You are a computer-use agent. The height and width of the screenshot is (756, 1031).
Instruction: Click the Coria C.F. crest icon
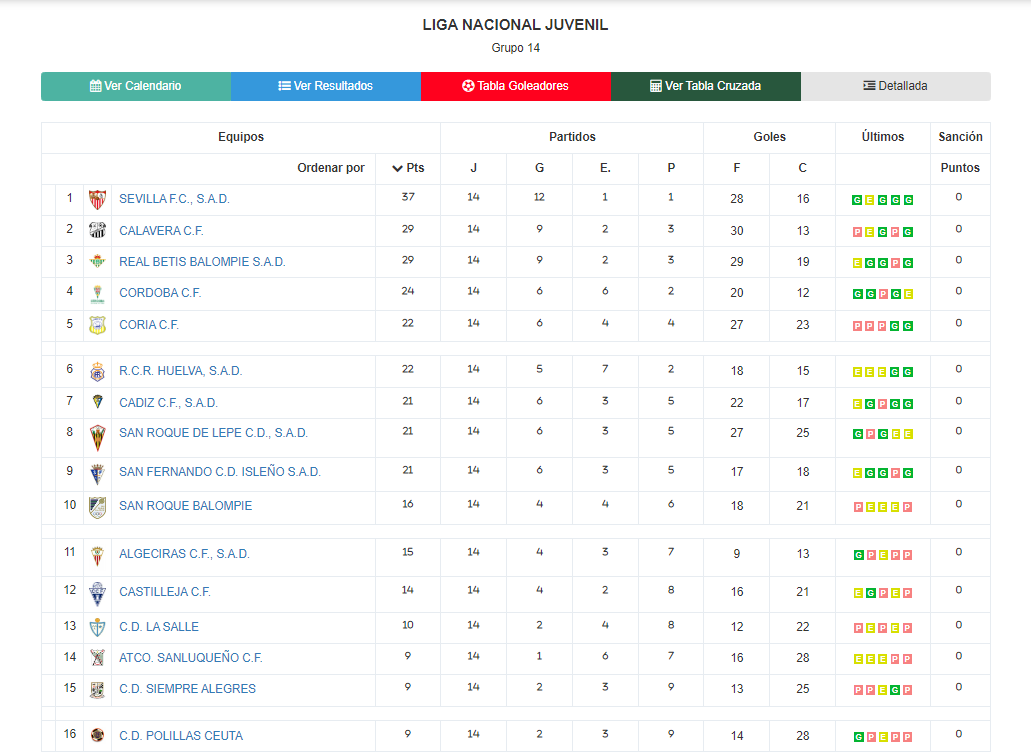pyautogui.click(x=97, y=325)
